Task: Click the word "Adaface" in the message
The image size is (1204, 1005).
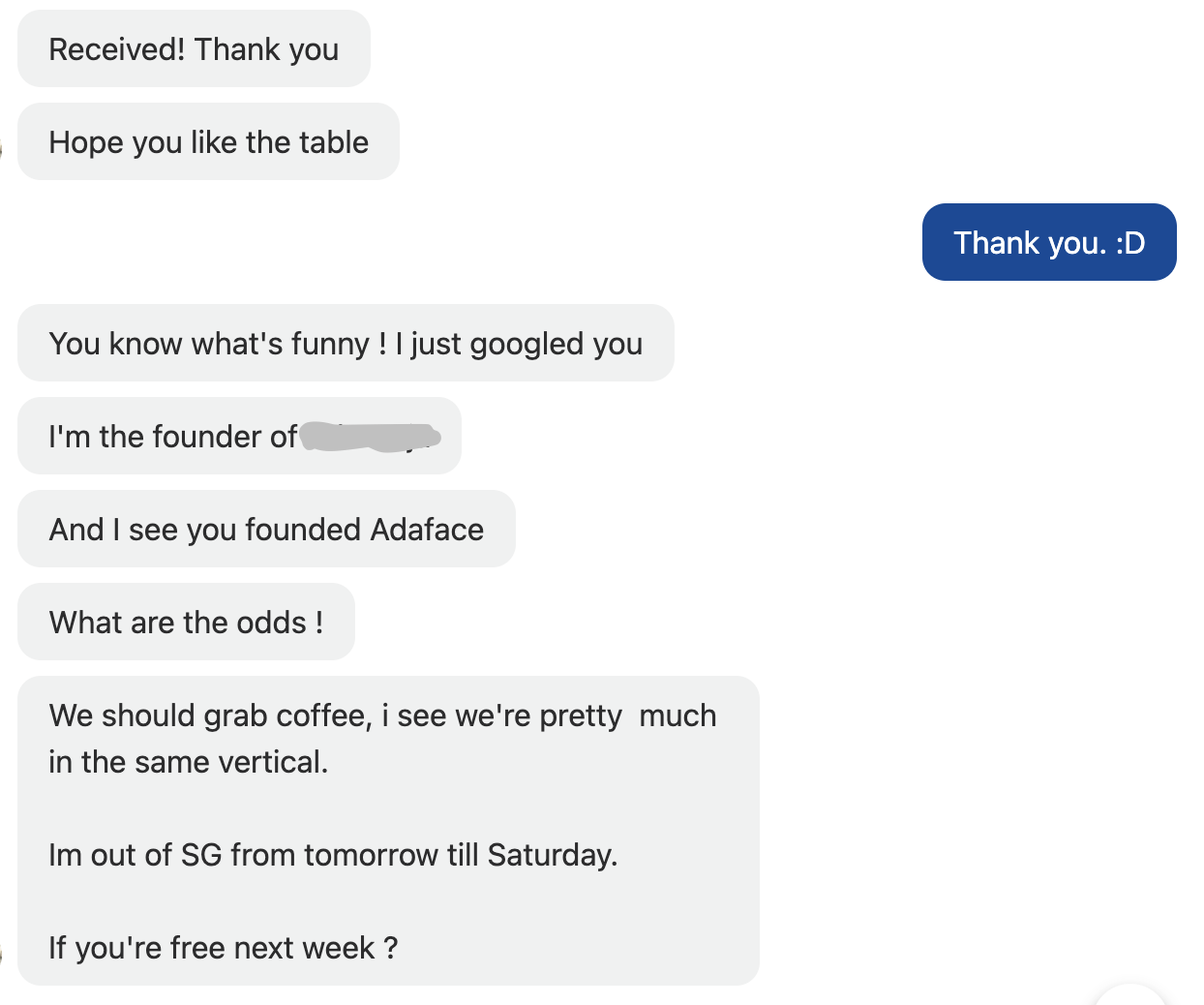Action: pos(427,530)
